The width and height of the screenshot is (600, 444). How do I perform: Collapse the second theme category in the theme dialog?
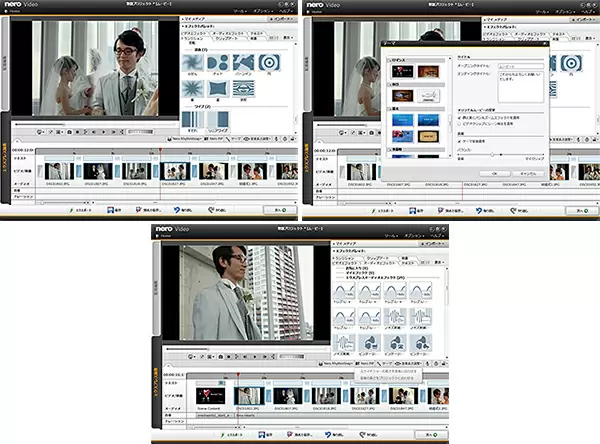390,85
